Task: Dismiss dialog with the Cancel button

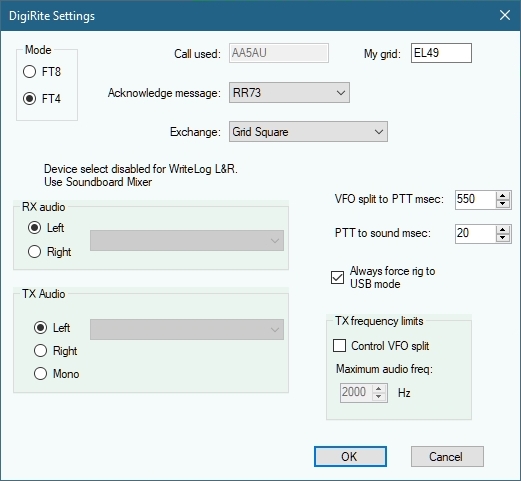Action: (x=447, y=457)
